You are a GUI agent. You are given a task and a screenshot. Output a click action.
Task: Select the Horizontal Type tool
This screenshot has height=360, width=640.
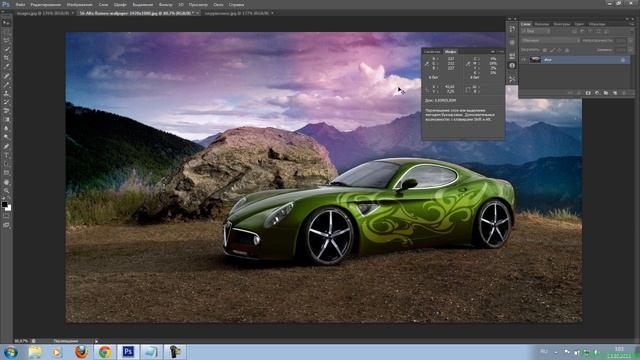click(x=6, y=155)
